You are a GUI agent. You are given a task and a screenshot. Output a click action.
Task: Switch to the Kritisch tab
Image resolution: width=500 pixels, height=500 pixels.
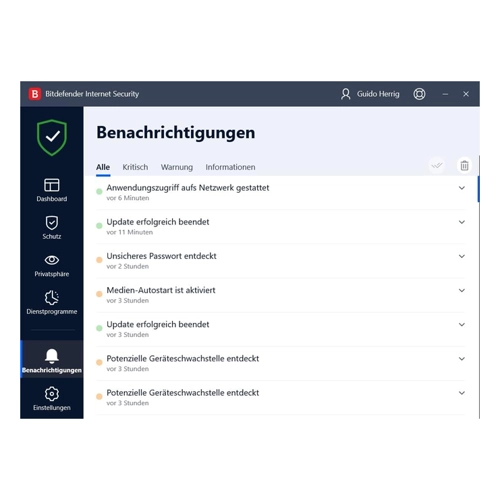pos(135,167)
